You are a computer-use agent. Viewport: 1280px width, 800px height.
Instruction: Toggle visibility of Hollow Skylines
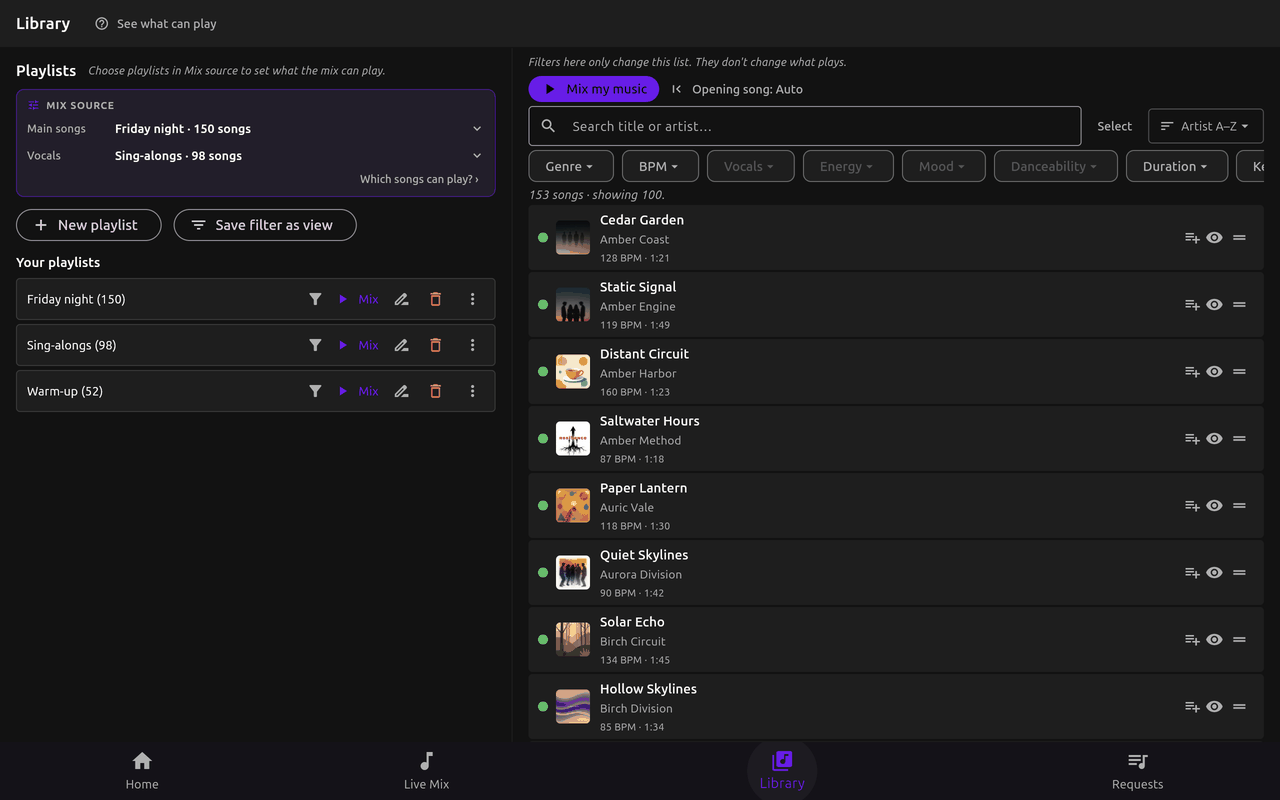point(1214,707)
